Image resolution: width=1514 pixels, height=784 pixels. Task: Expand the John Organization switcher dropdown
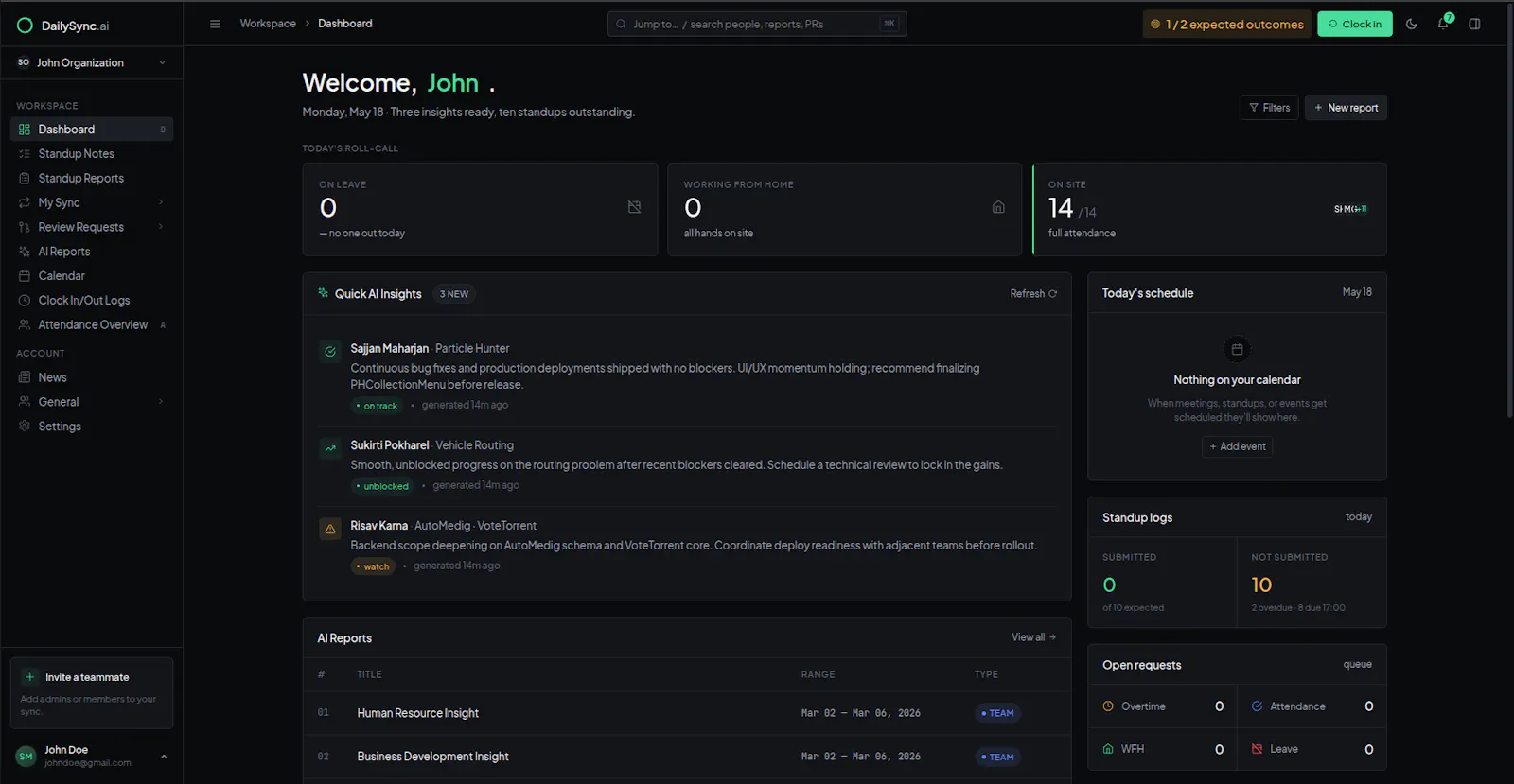coord(92,62)
